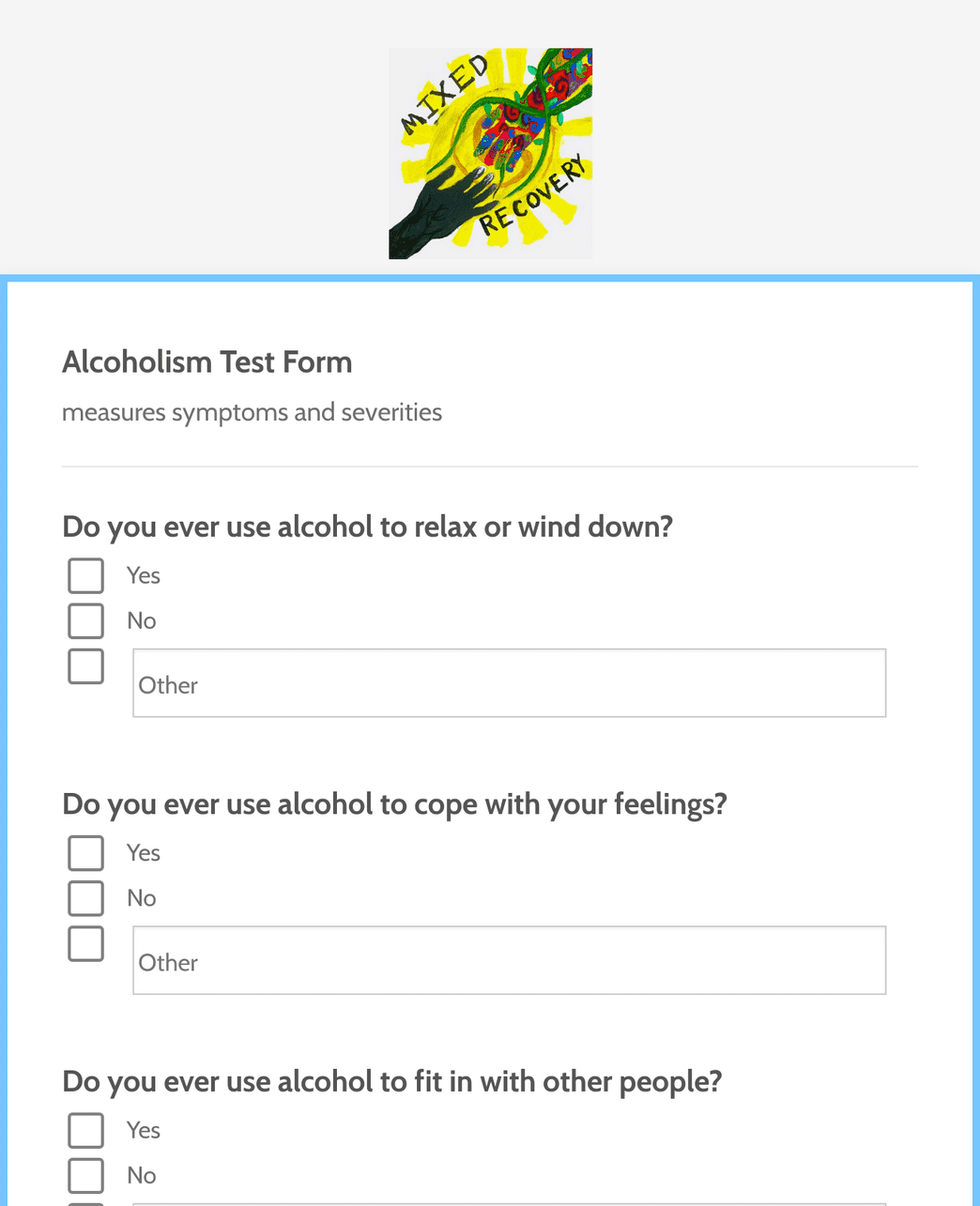Image resolution: width=980 pixels, height=1206 pixels.
Task: Click the Yes label next to its checkbox
Action: 143,575
